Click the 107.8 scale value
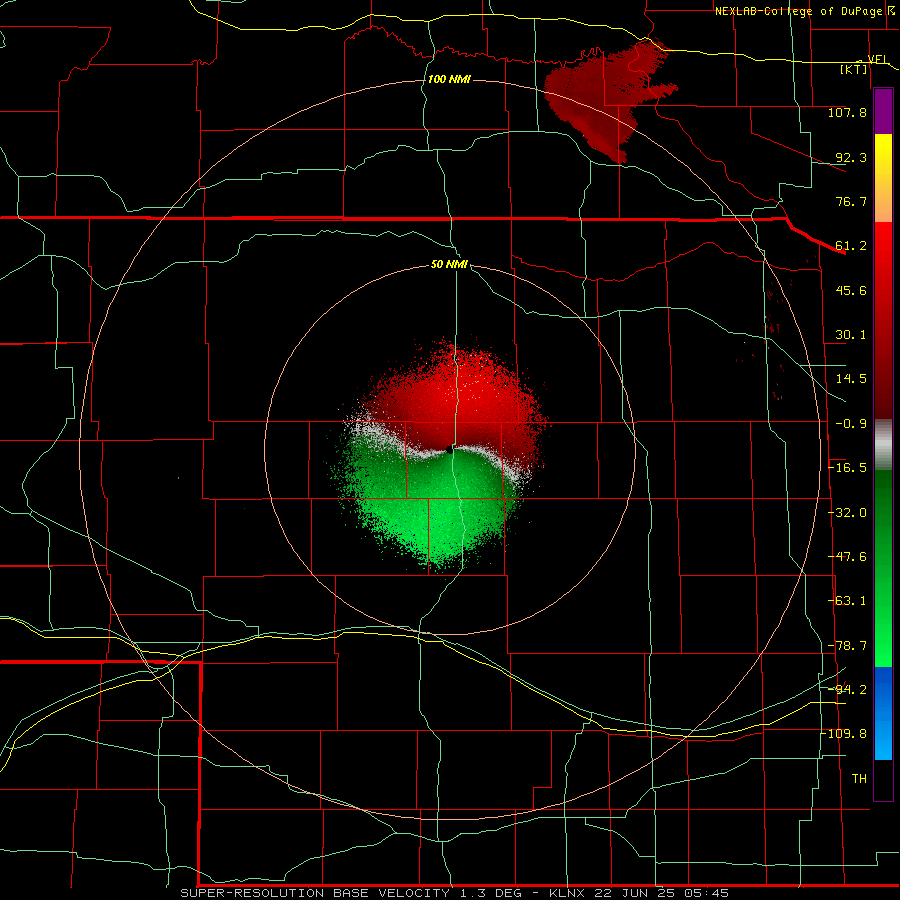The width and height of the screenshot is (900, 900). (847, 112)
